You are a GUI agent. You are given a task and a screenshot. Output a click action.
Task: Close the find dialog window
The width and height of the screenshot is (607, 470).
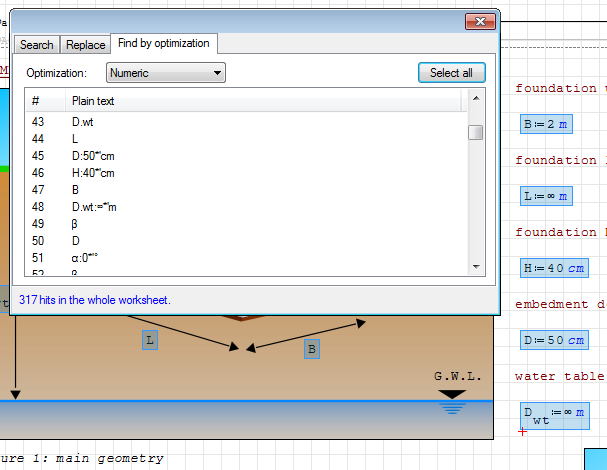pyautogui.click(x=483, y=21)
